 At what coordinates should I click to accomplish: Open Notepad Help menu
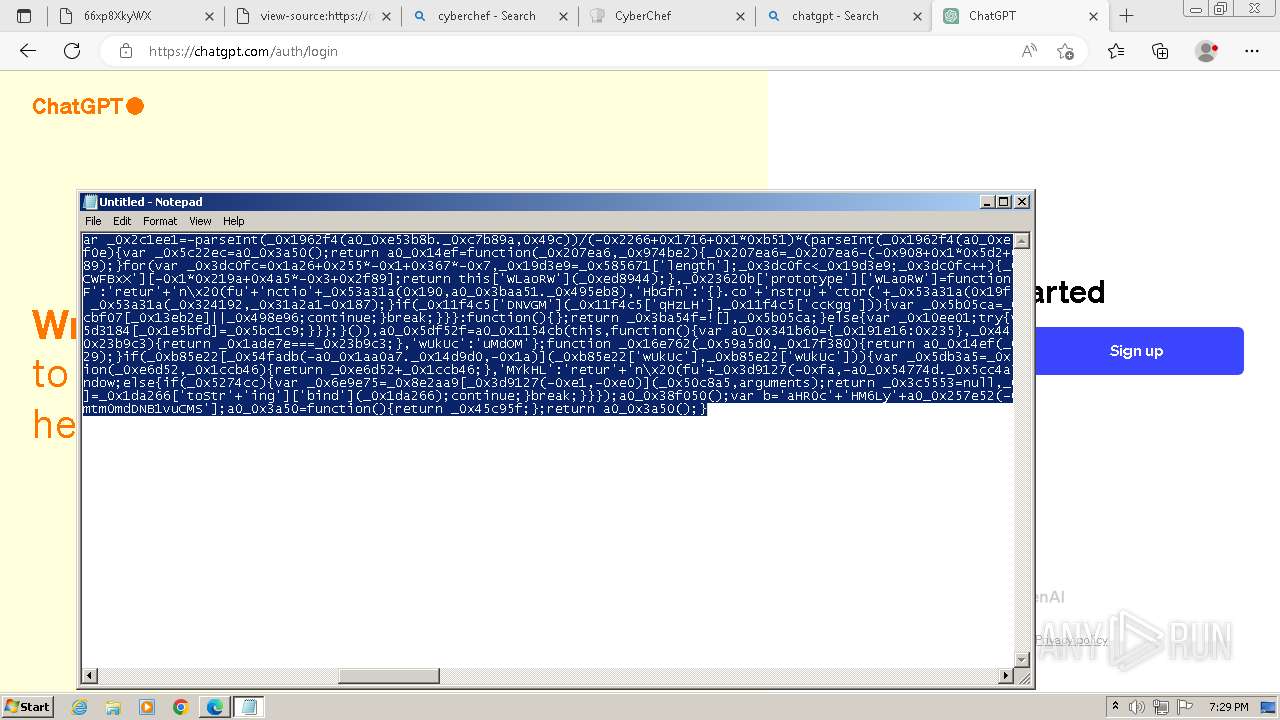coord(233,221)
